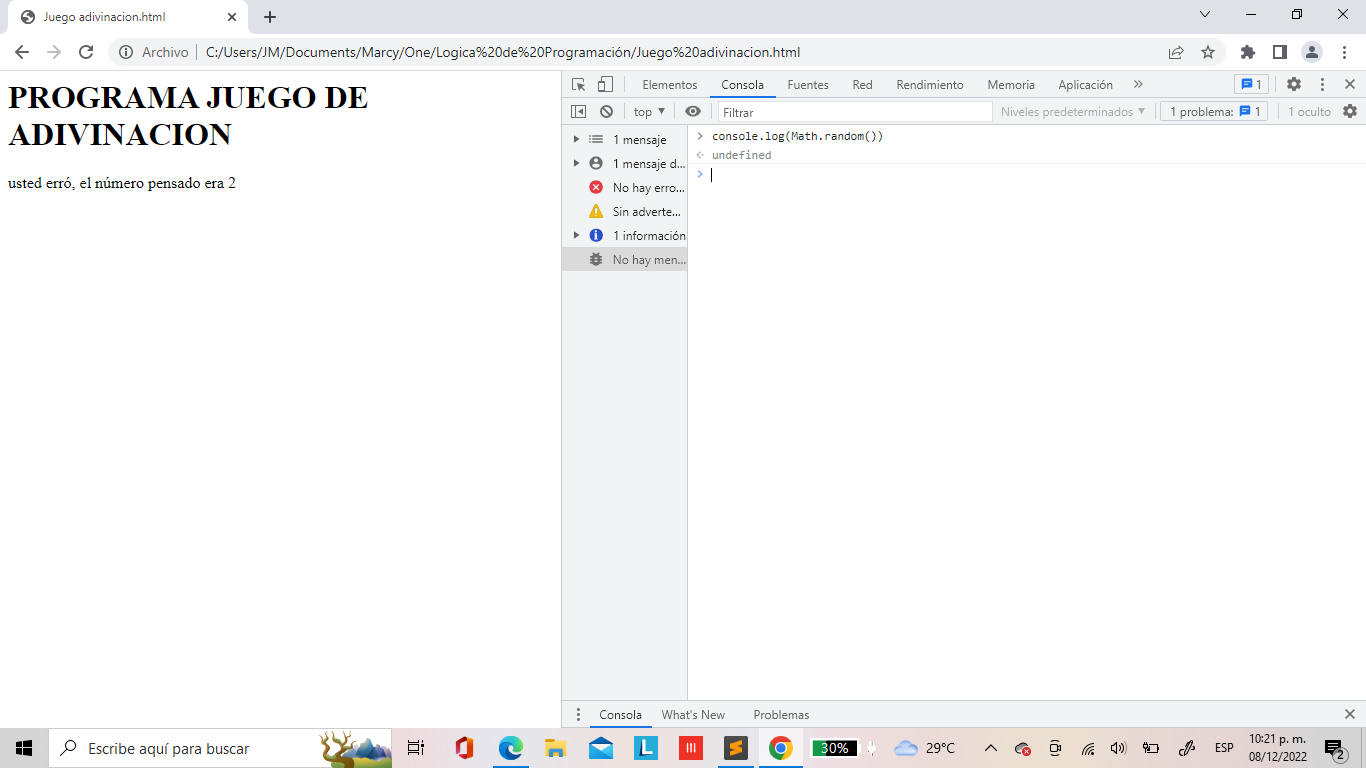Open the Chrome side panel icon
This screenshot has width=1366, height=768.
(x=1280, y=52)
